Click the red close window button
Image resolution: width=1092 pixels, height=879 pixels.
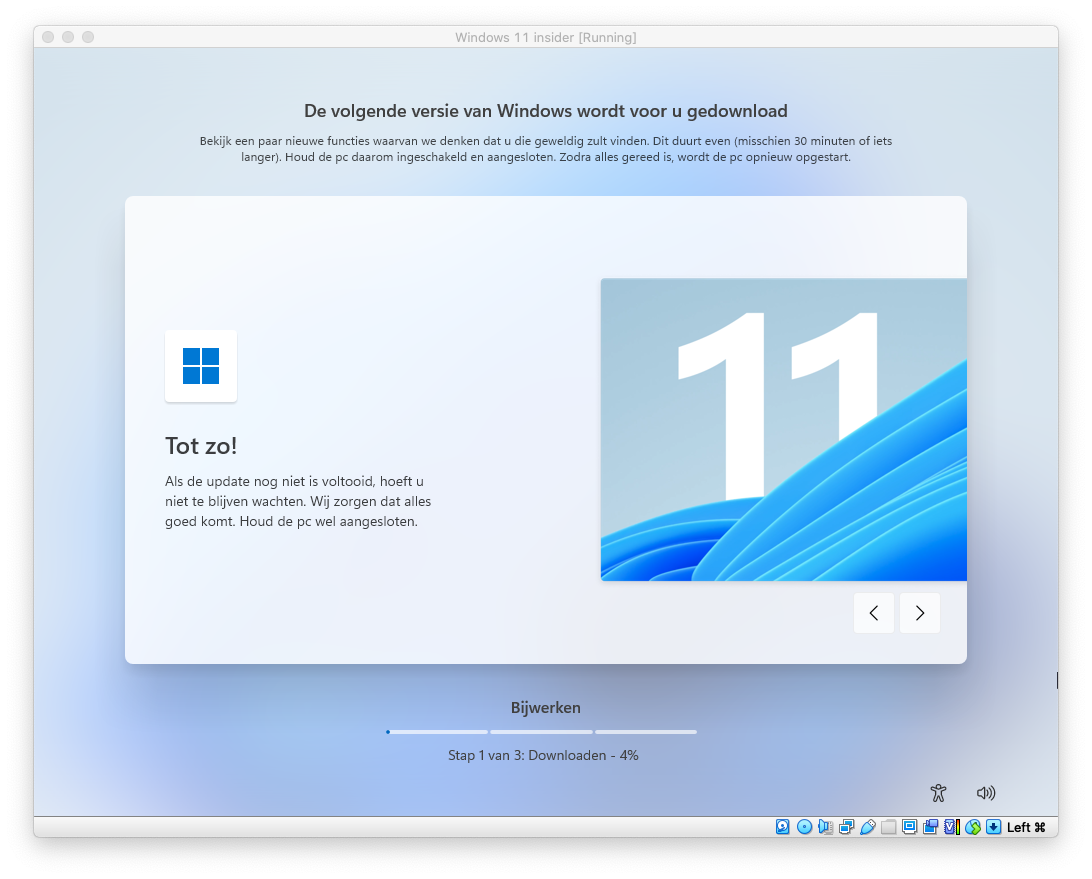(x=48, y=37)
